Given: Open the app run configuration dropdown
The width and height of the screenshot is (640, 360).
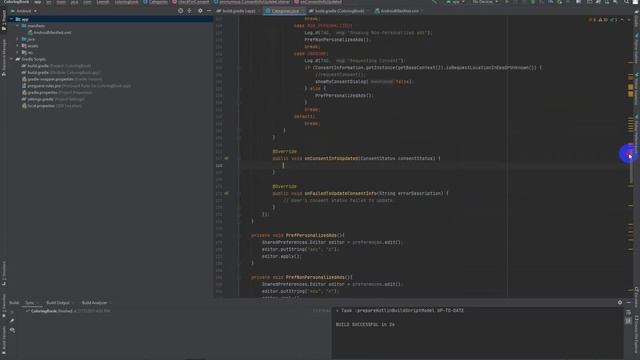Looking at the screenshot, I should click(x=455, y=2).
